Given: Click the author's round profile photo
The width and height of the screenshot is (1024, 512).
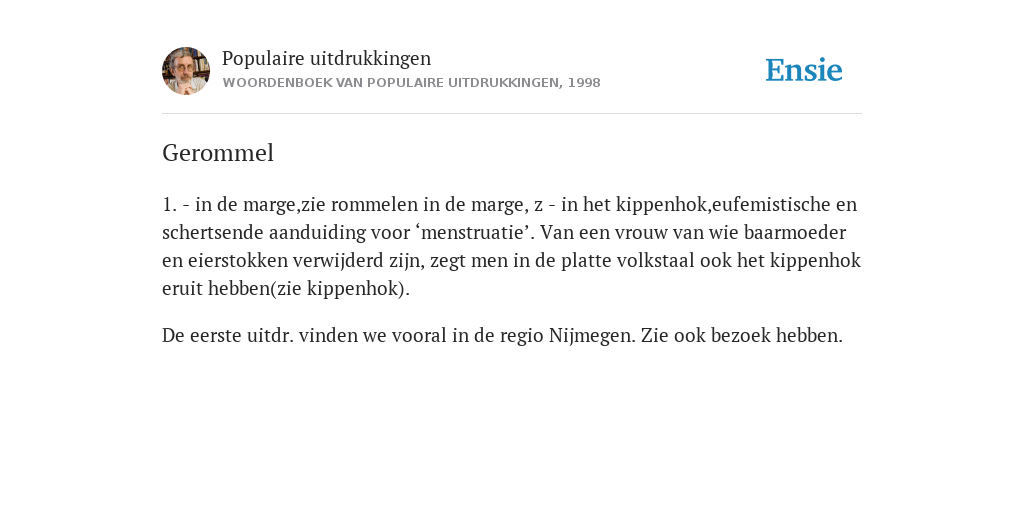Looking at the screenshot, I should tap(186, 71).
